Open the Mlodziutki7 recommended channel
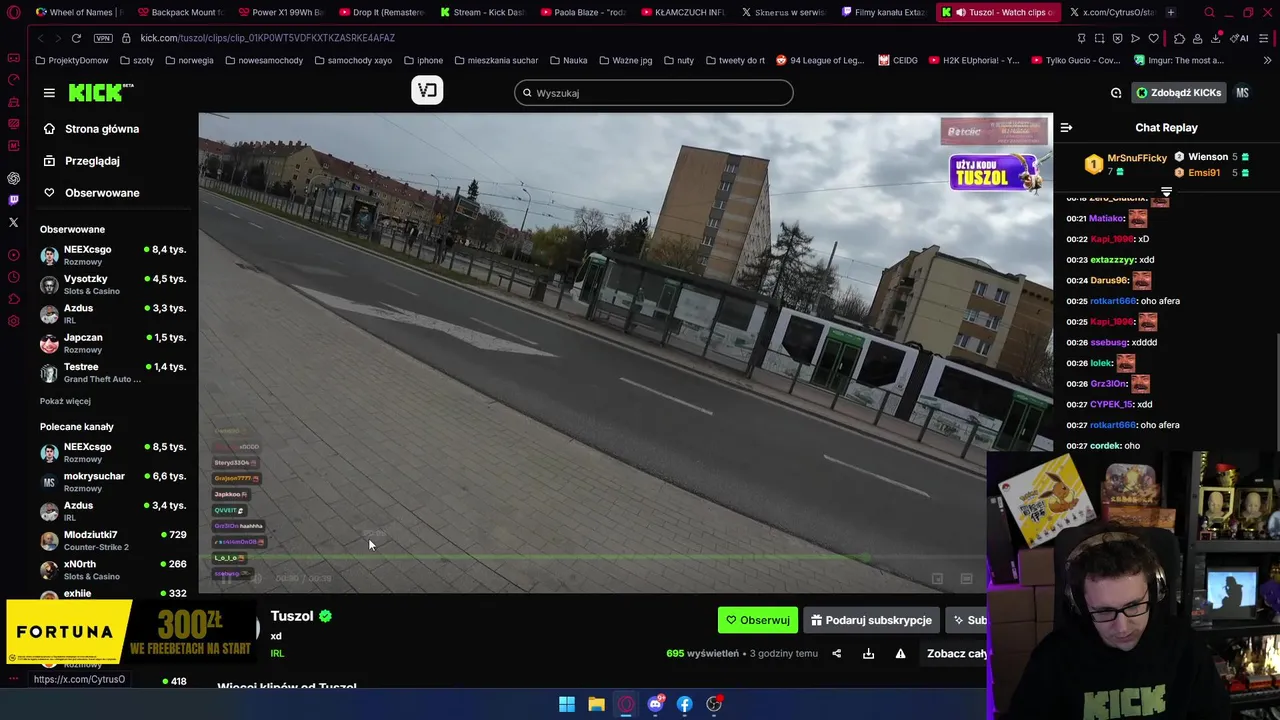 tap(113, 541)
